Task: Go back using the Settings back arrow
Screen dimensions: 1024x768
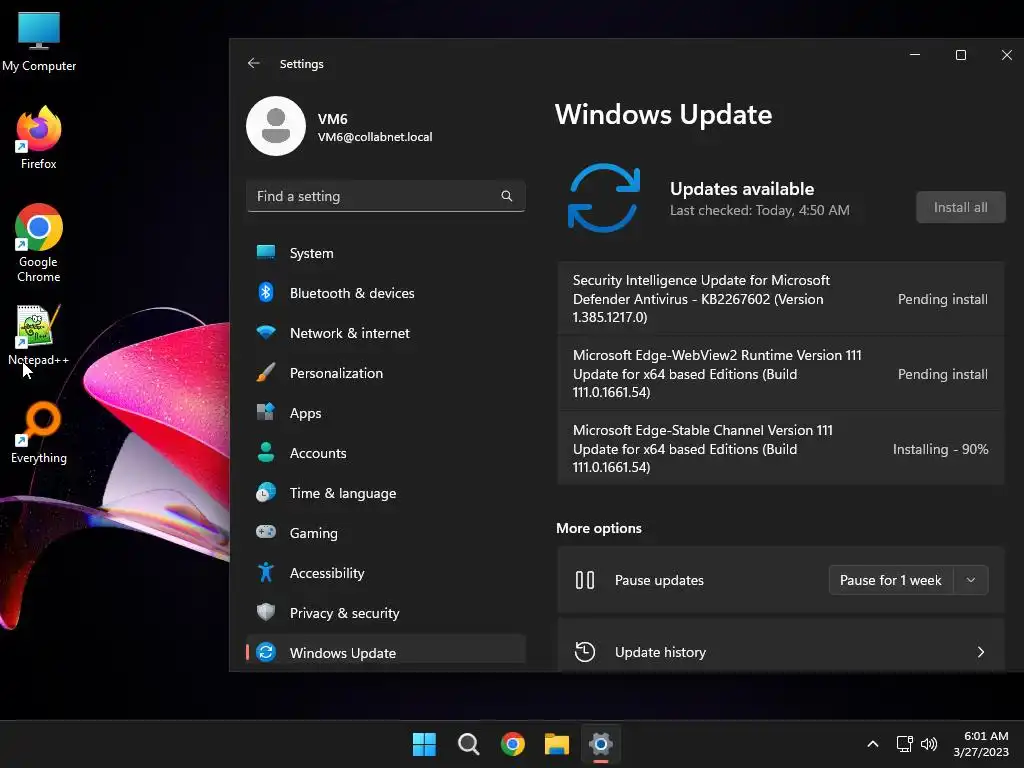Action: (253, 63)
